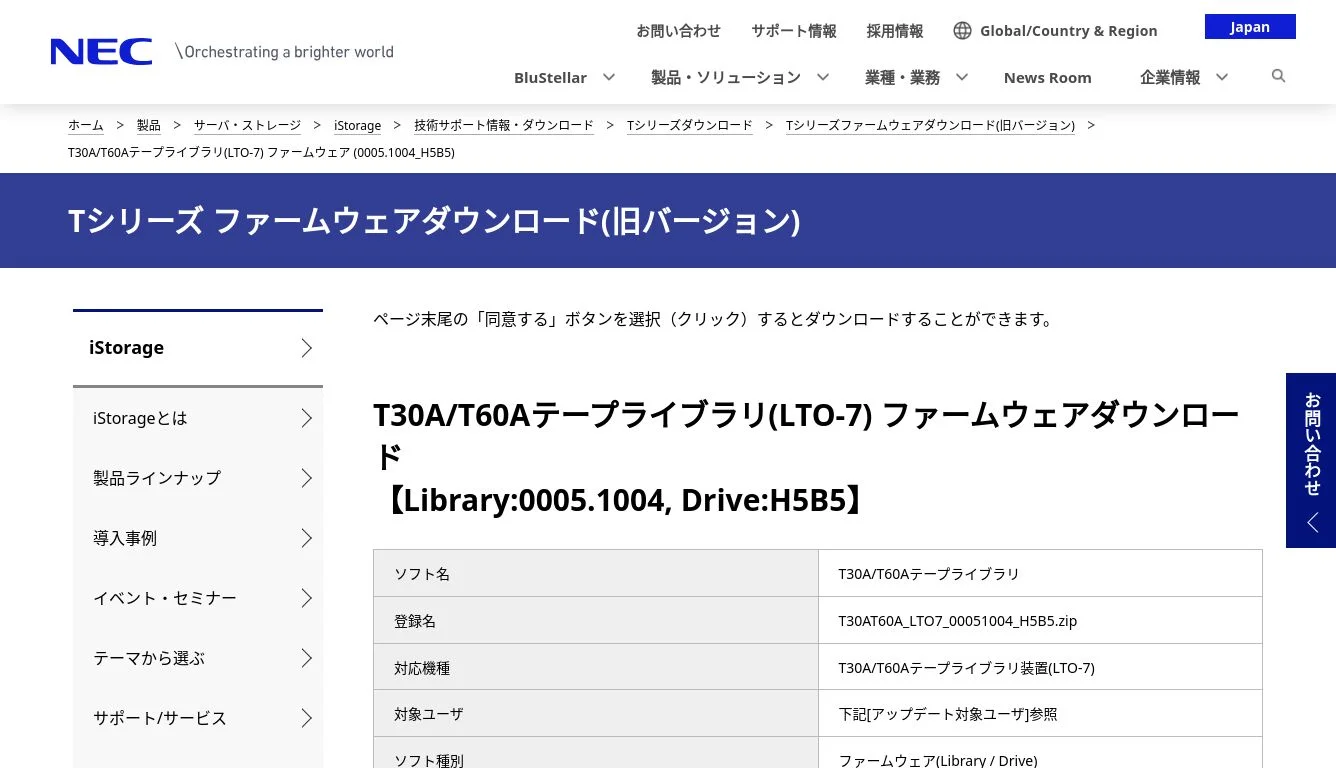The width and height of the screenshot is (1336, 768).
Task: Click T30A/T60Aテープライブラリ装置(LTO-7) cell
Action: [1040, 668]
